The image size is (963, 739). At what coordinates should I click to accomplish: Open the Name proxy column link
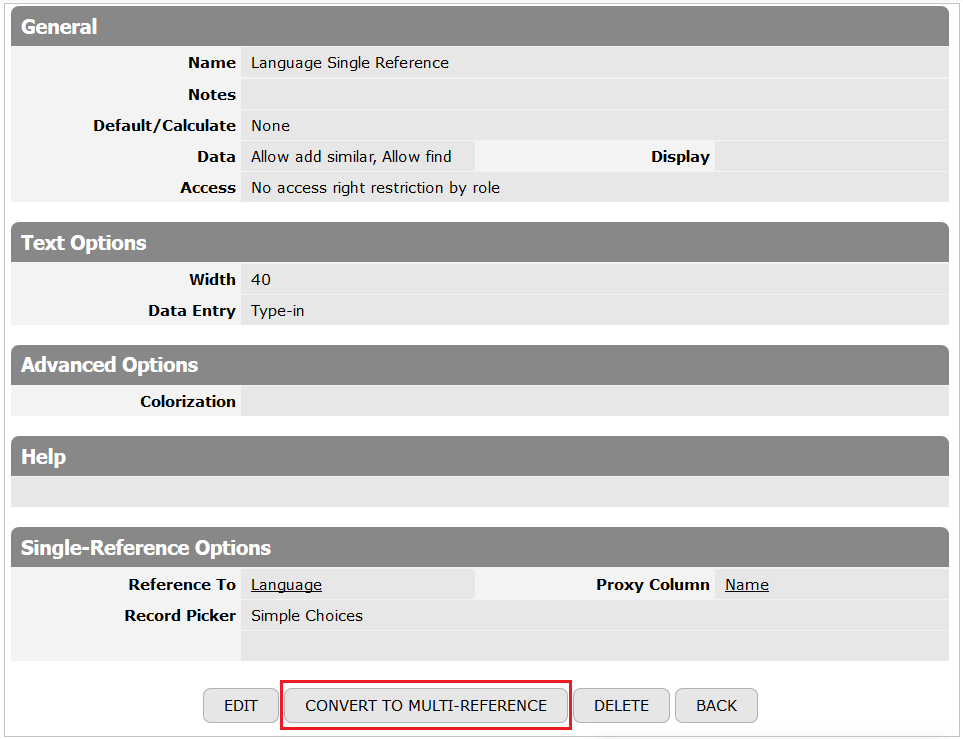pos(747,585)
